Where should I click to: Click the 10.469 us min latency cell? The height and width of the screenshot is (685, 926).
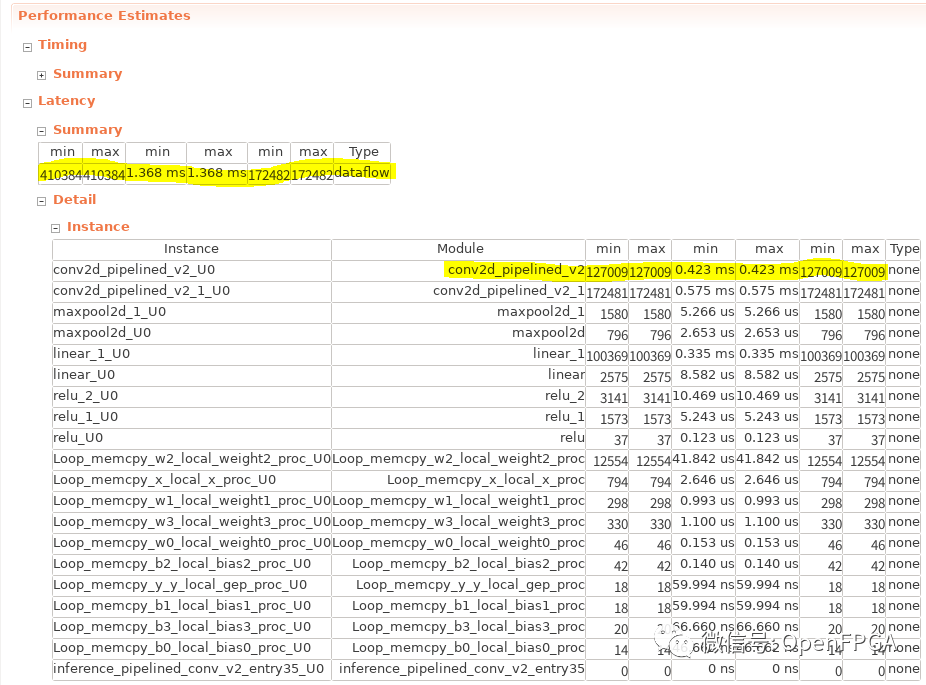pyautogui.click(x=704, y=396)
